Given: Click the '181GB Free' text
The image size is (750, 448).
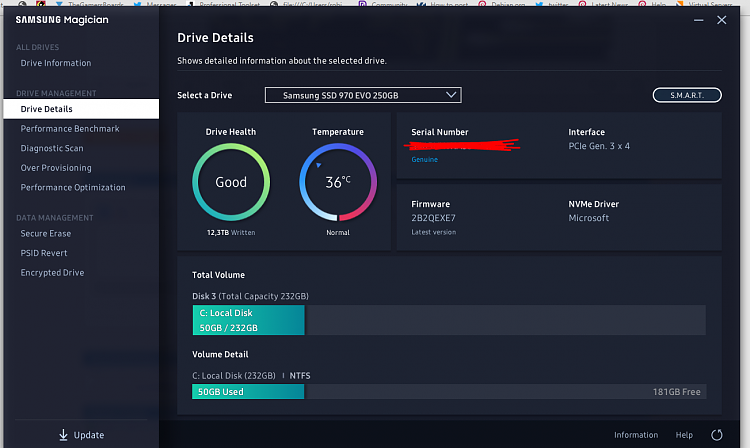Looking at the screenshot, I should [676, 392].
